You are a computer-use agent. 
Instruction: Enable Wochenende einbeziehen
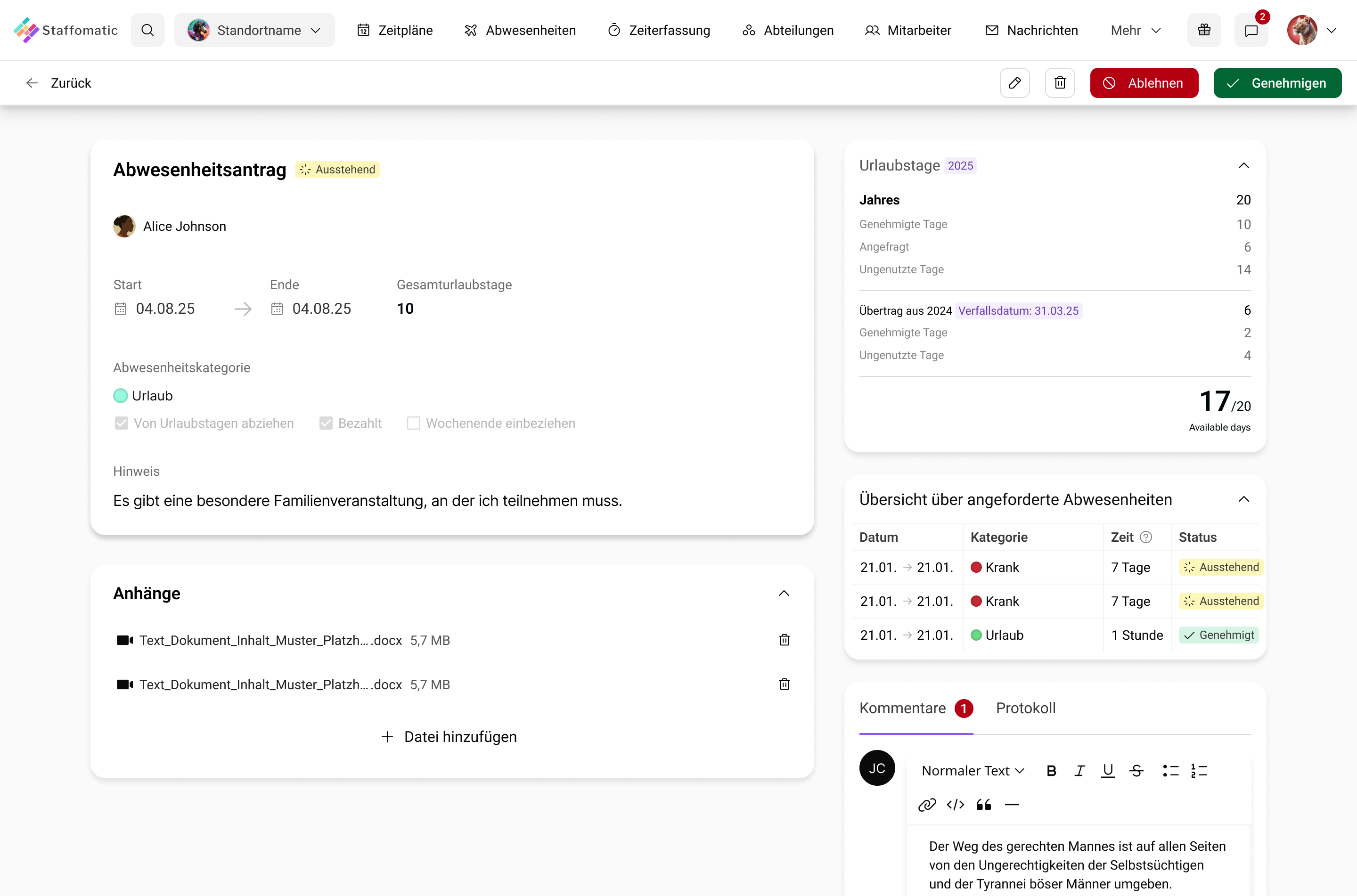click(x=414, y=423)
